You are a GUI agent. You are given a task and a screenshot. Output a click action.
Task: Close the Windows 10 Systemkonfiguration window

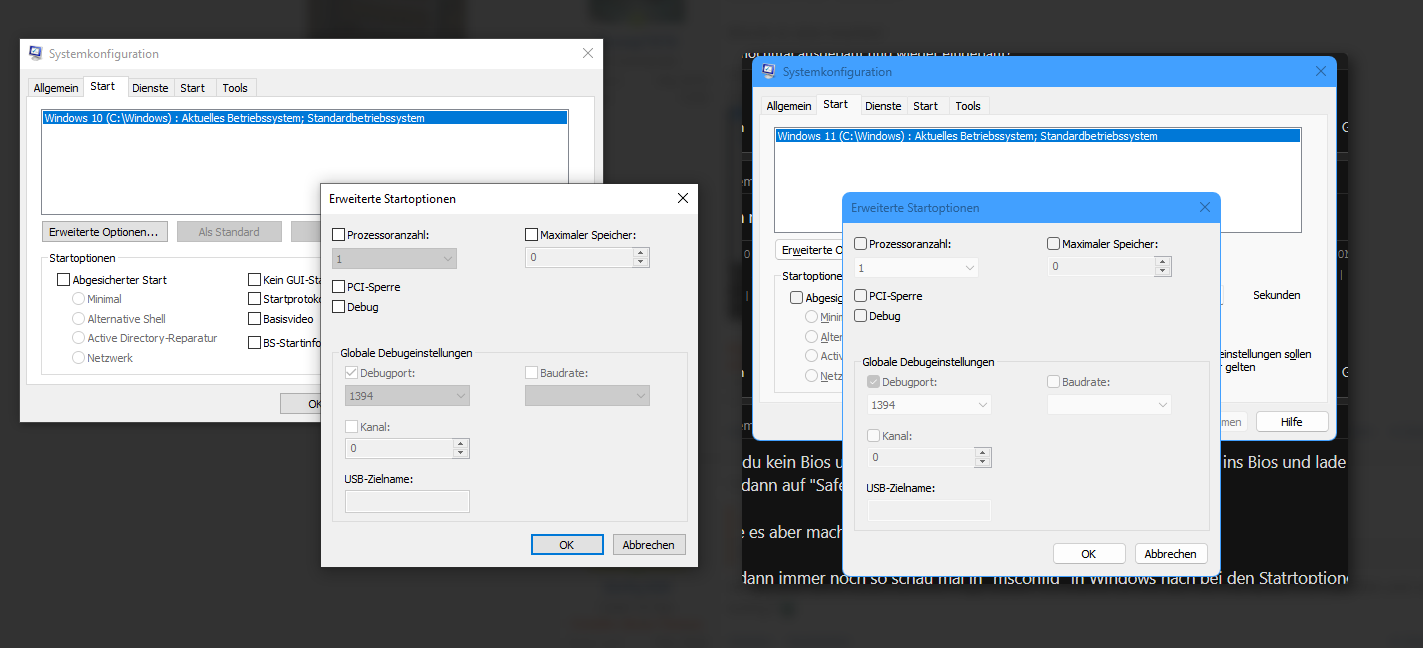(587, 54)
